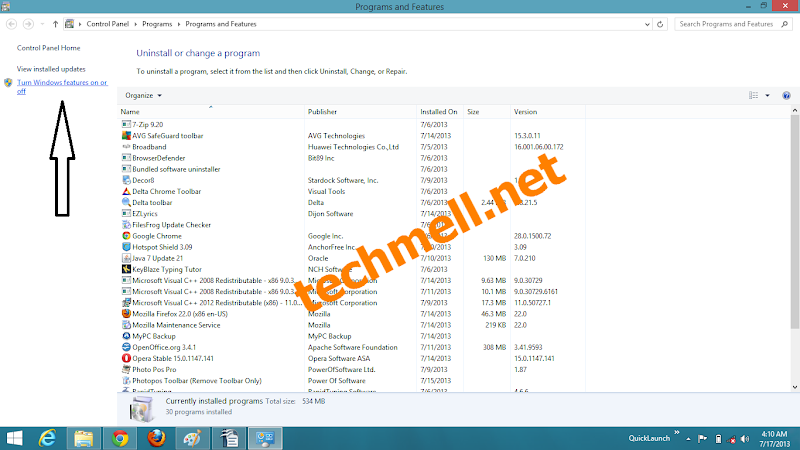This screenshot has width=800, height=450.
Task: Click the scroll down arrow of list
Action: (x=794, y=387)
